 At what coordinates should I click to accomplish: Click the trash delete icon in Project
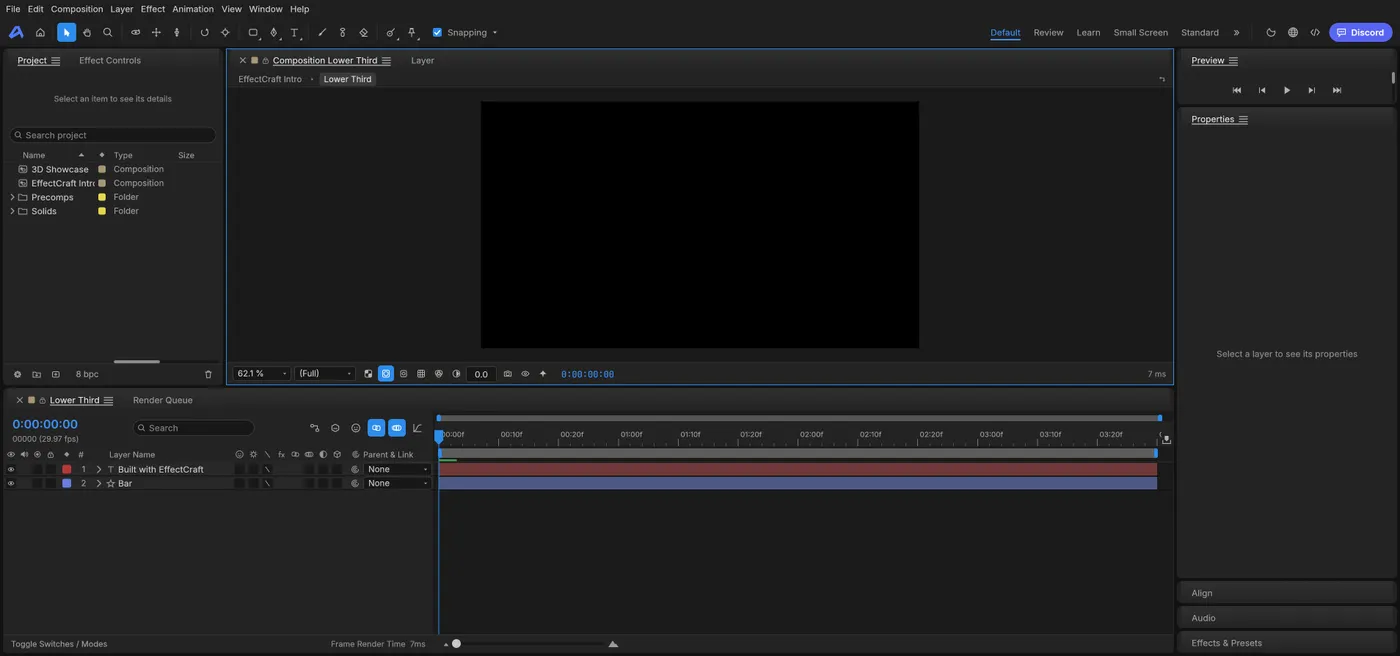[208, 374]
